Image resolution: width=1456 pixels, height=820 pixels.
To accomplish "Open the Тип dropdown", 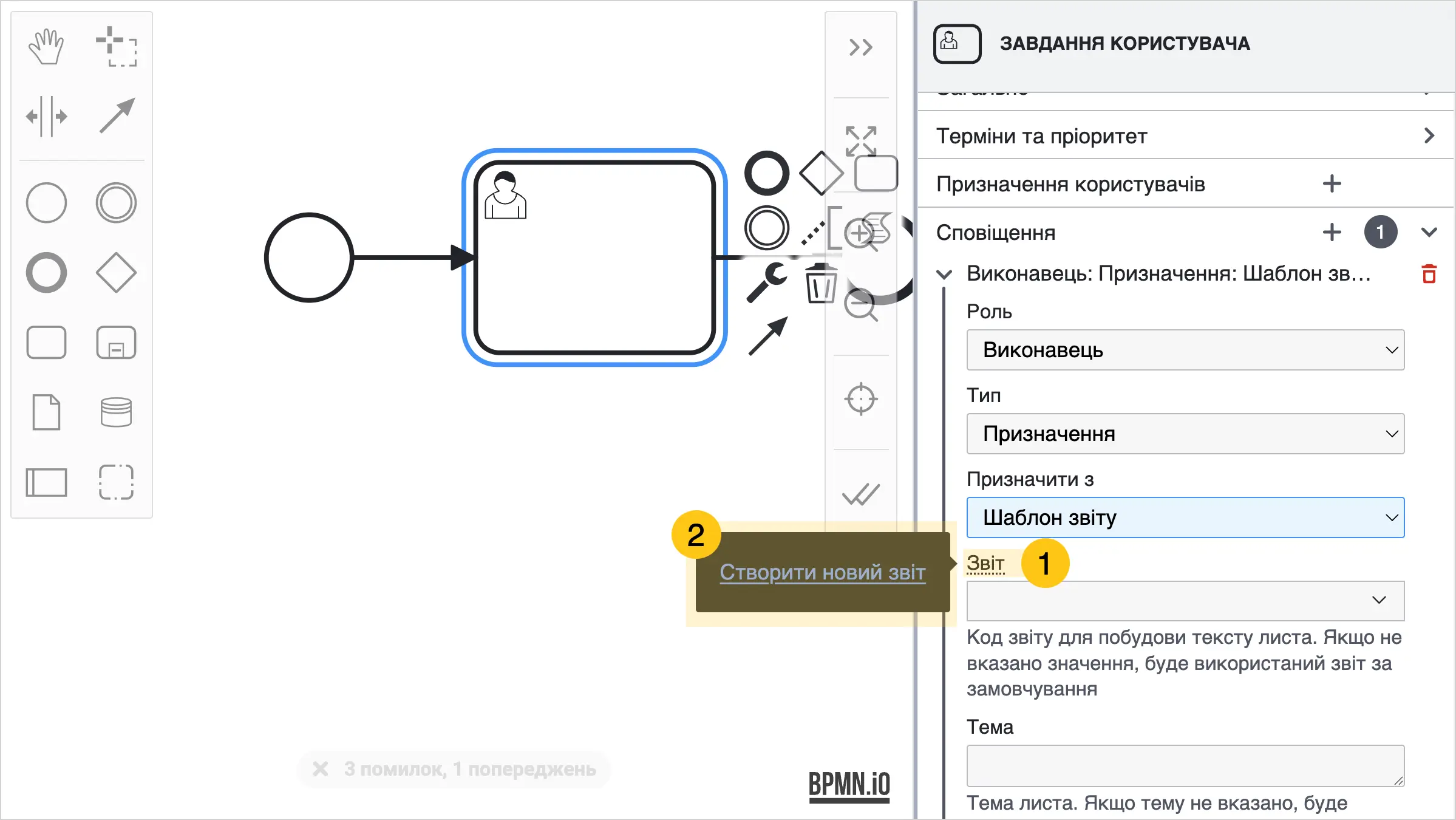I will click(1185, 434).
